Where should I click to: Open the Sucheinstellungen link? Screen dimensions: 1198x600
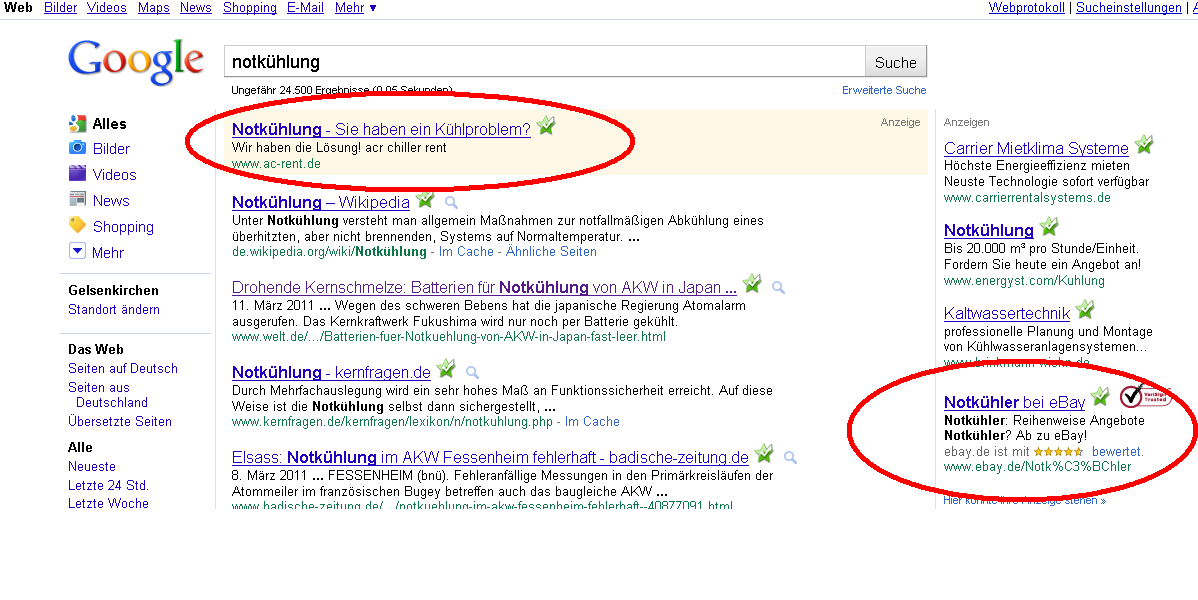pyautogui.click(x=1128, y=8)
